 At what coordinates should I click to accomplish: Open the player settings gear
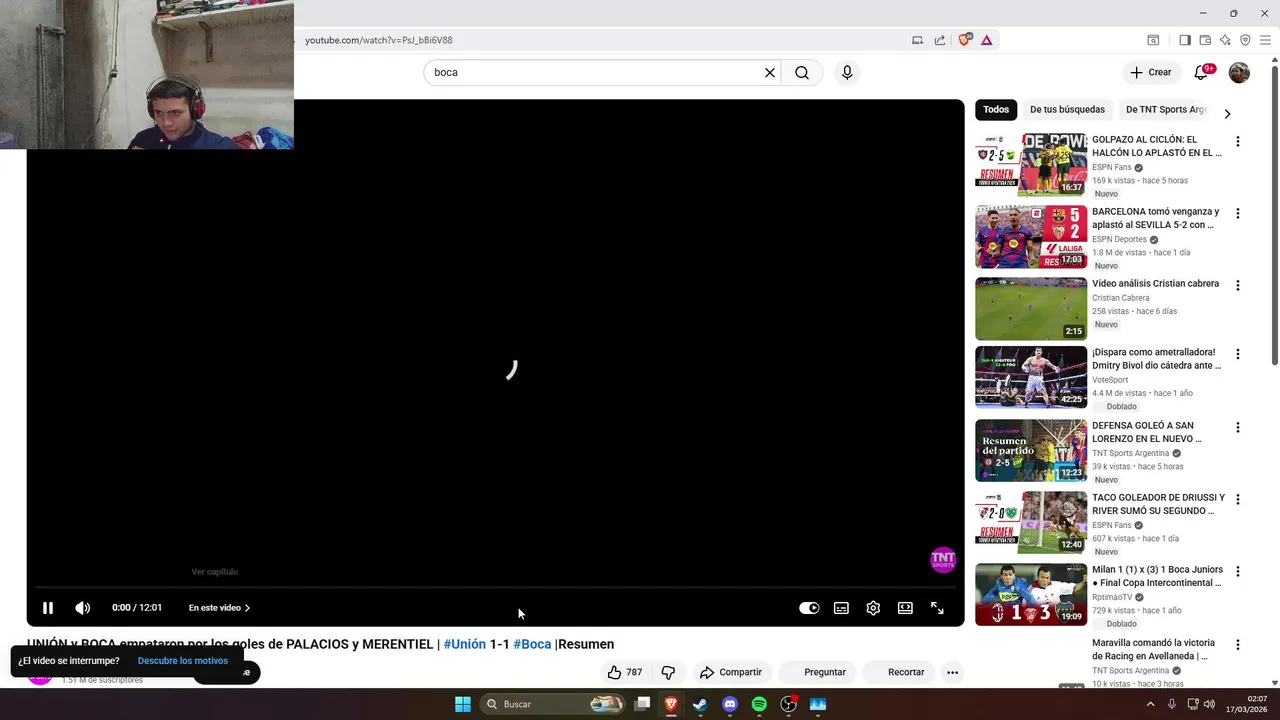click(x=873, y=608)
